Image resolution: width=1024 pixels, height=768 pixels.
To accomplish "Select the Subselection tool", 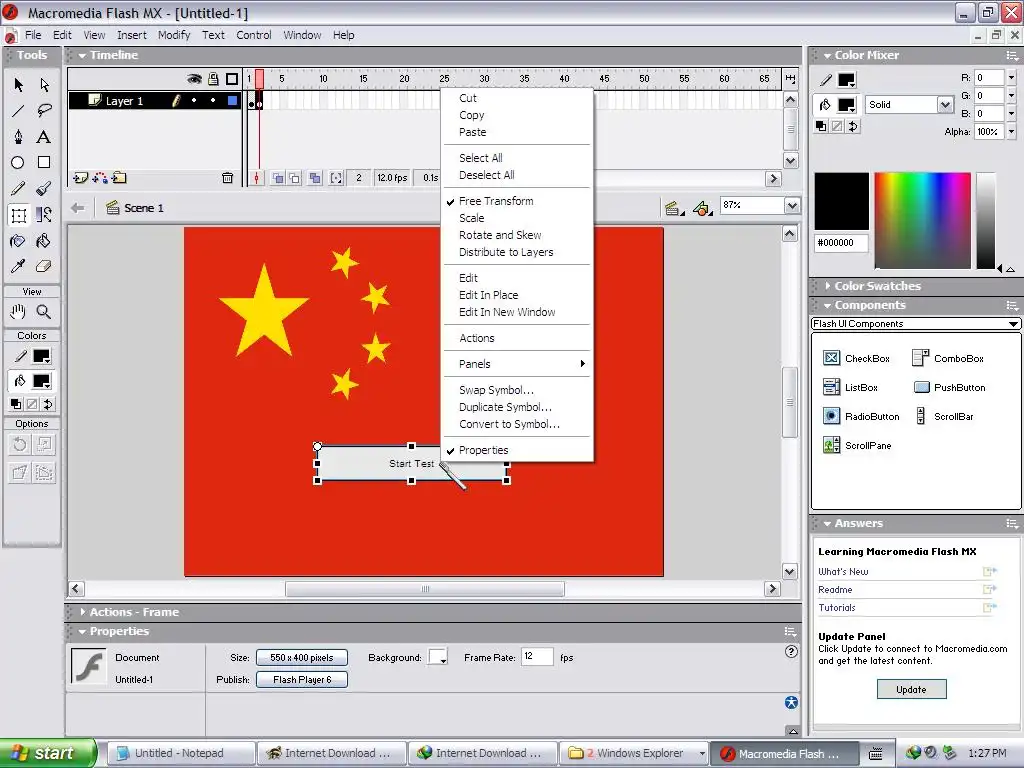I will tap(44, 85).
